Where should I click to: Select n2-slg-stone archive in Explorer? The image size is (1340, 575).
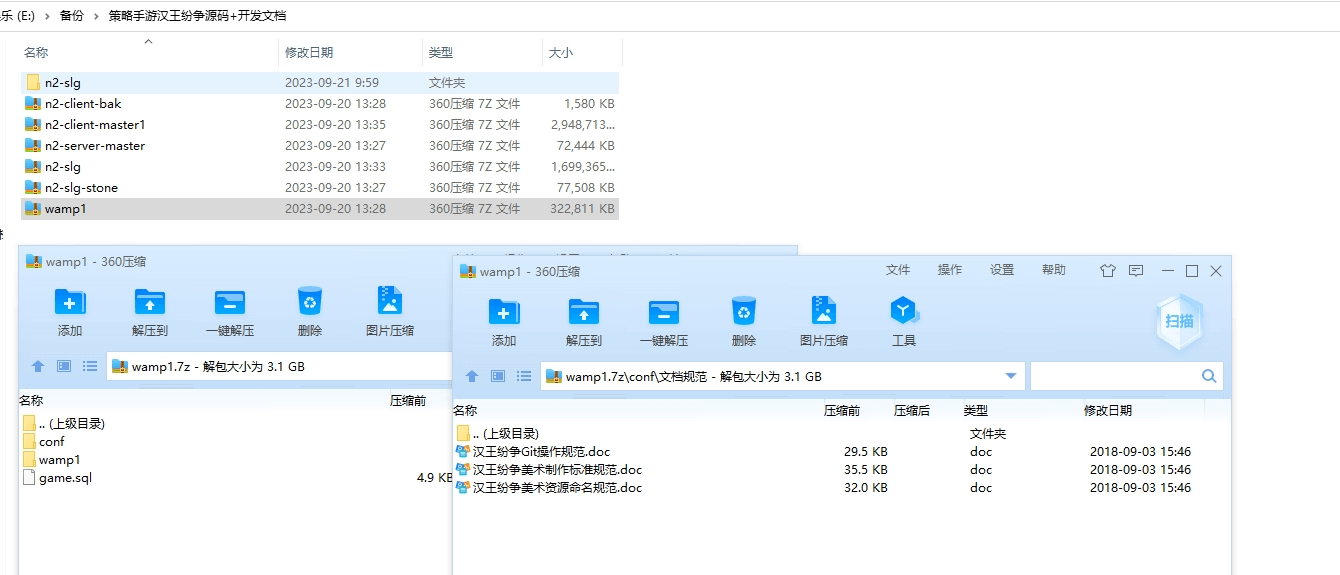pos(319,187)
